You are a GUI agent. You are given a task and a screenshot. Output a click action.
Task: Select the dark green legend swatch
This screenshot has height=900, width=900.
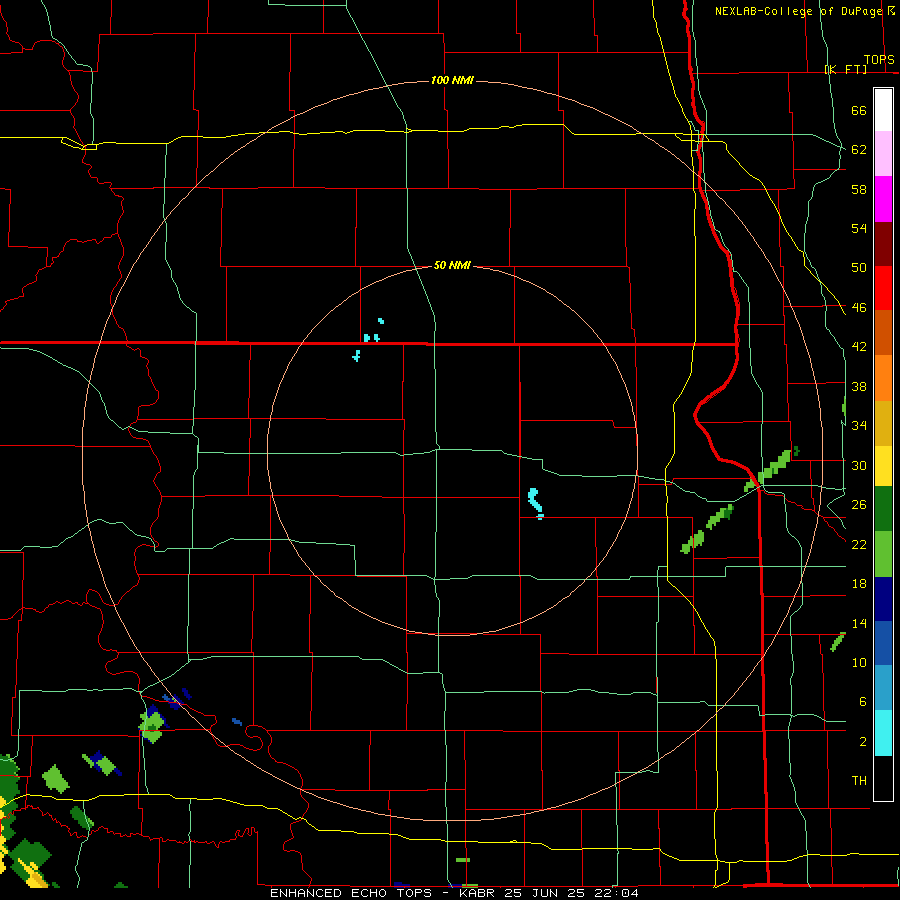click(x=883, y=509)
